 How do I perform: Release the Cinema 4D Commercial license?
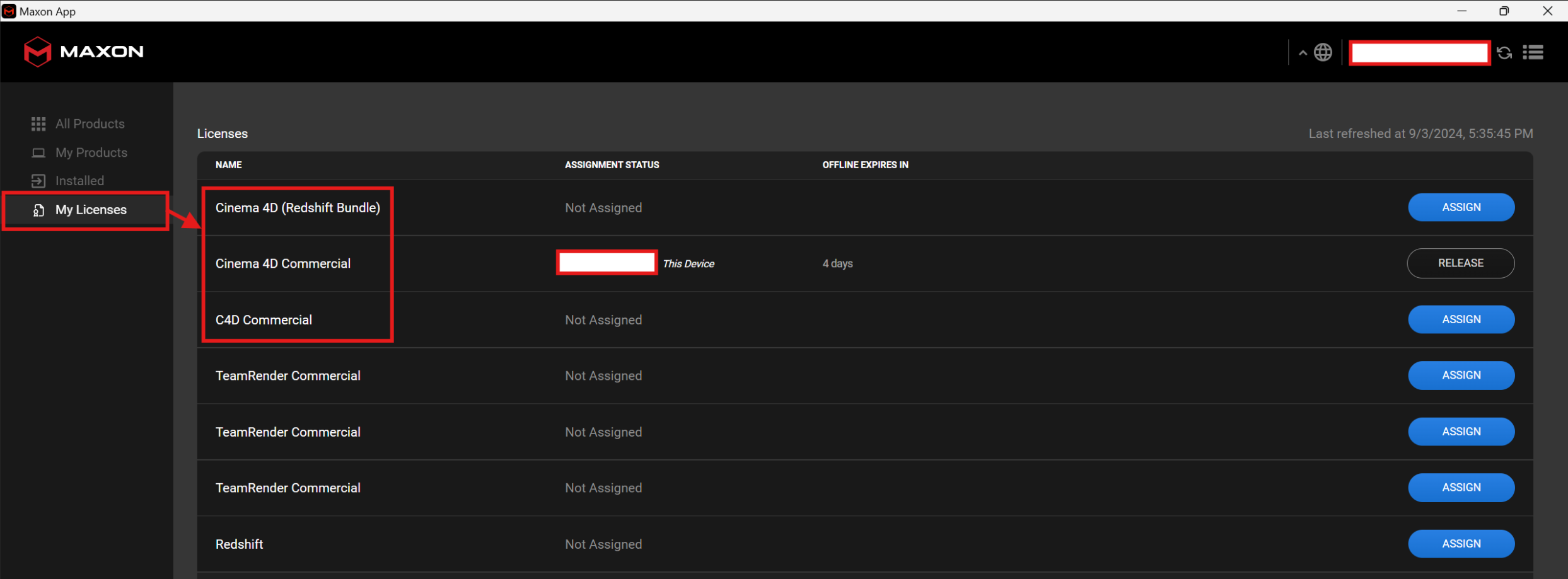coord(1460,263)
